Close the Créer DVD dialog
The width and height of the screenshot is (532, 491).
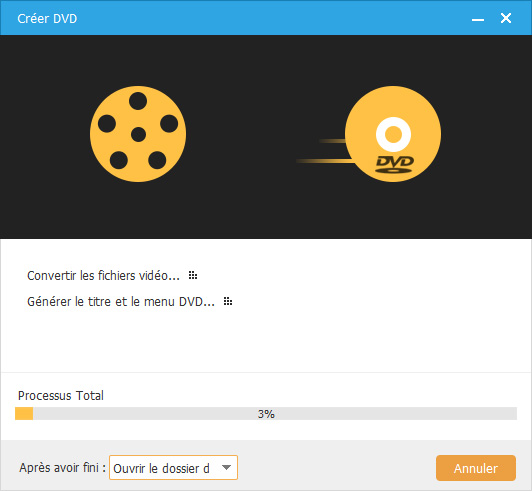coord(506,18)
